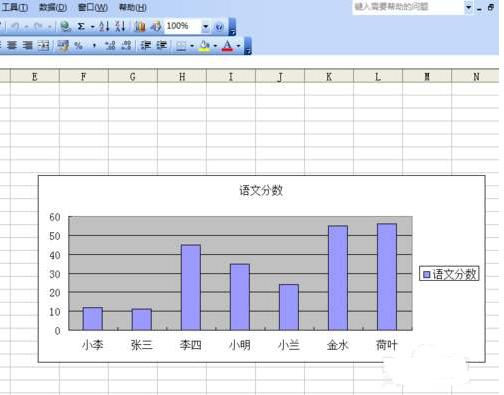This screenshot has height=395, width=504.
Task: Expand the font color dropdown arrow
Action: 239,46
